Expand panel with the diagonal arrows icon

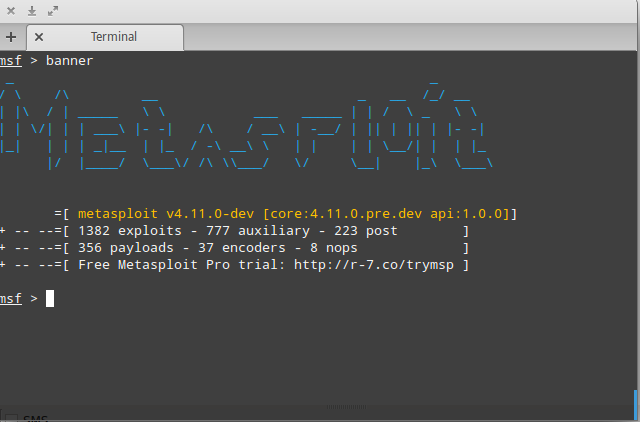point(53,11)
